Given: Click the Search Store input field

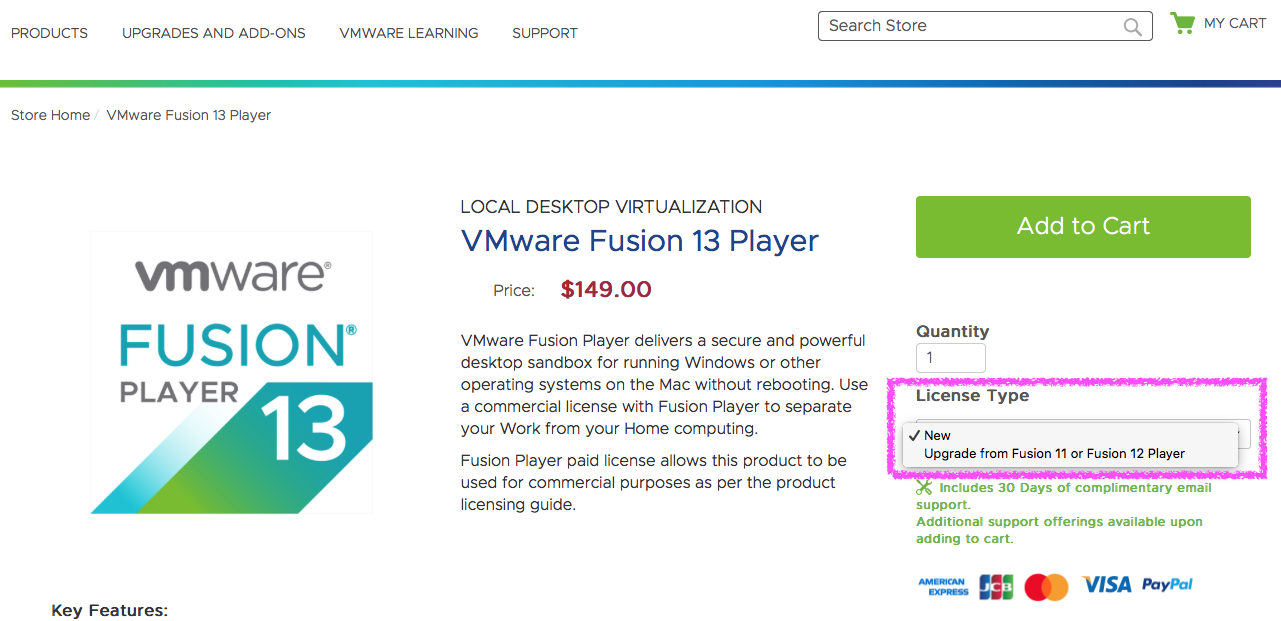Looking at the screenshot, I should (x=968, y=26).
